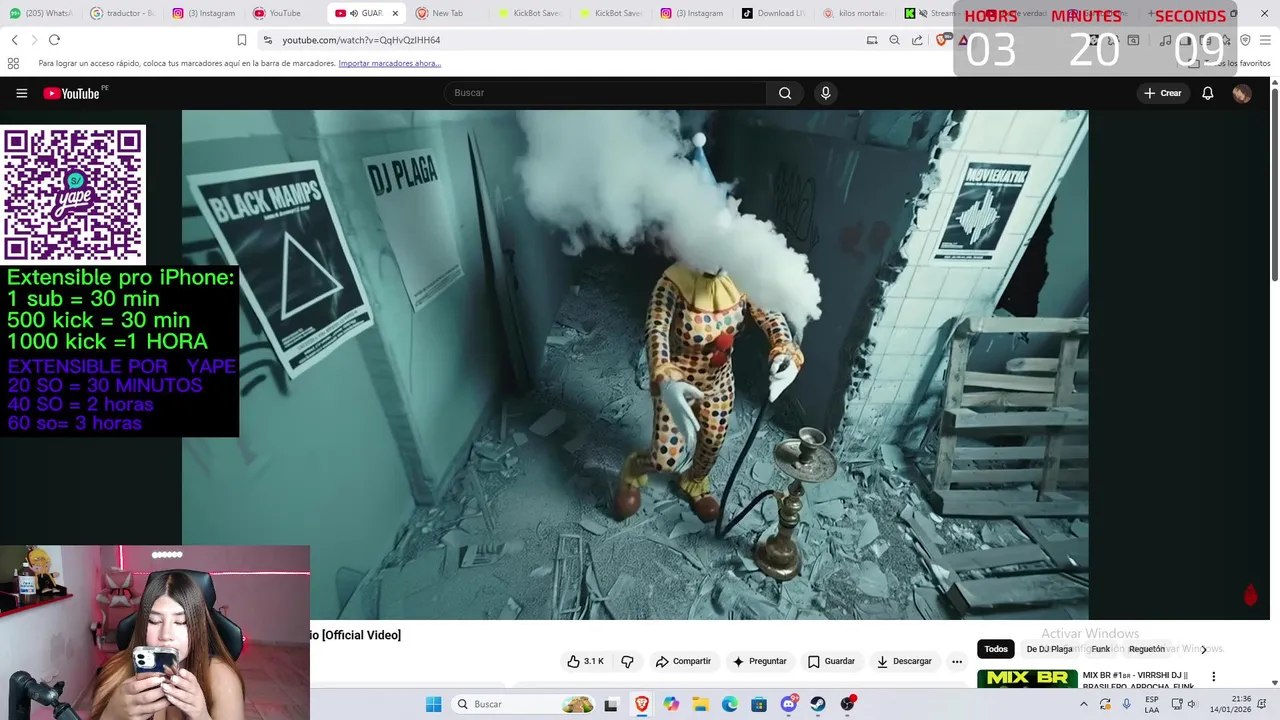1280x720 pixels.
Task: Focus the YouTube Buscar search field
Action: pyautogui.click(x=605, y=93)
